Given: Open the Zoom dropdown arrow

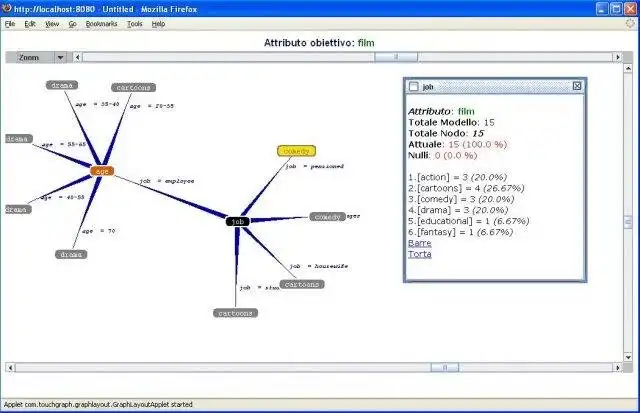Looking at the screenshot, I should (60, 58).
